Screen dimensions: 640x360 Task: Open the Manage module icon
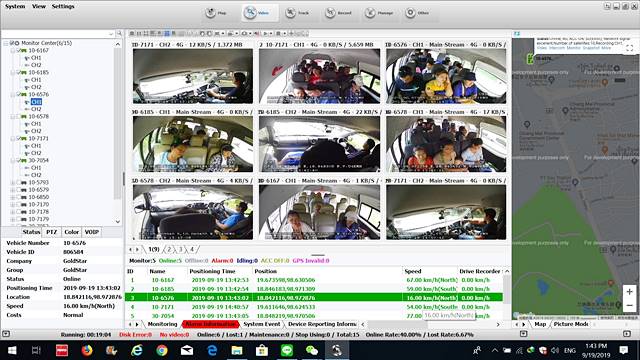click(379, 13)
